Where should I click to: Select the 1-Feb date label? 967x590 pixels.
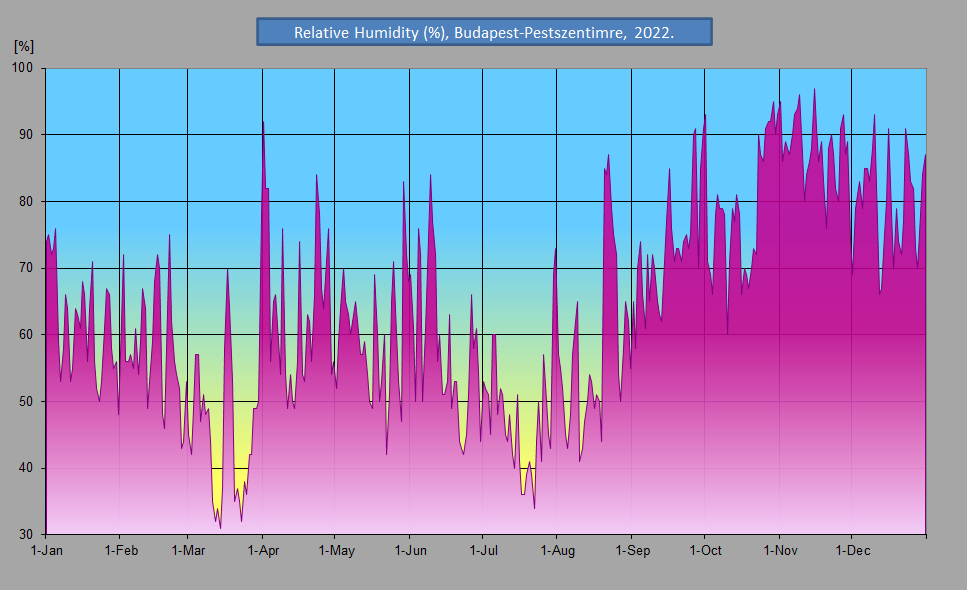tap(120, 551)
